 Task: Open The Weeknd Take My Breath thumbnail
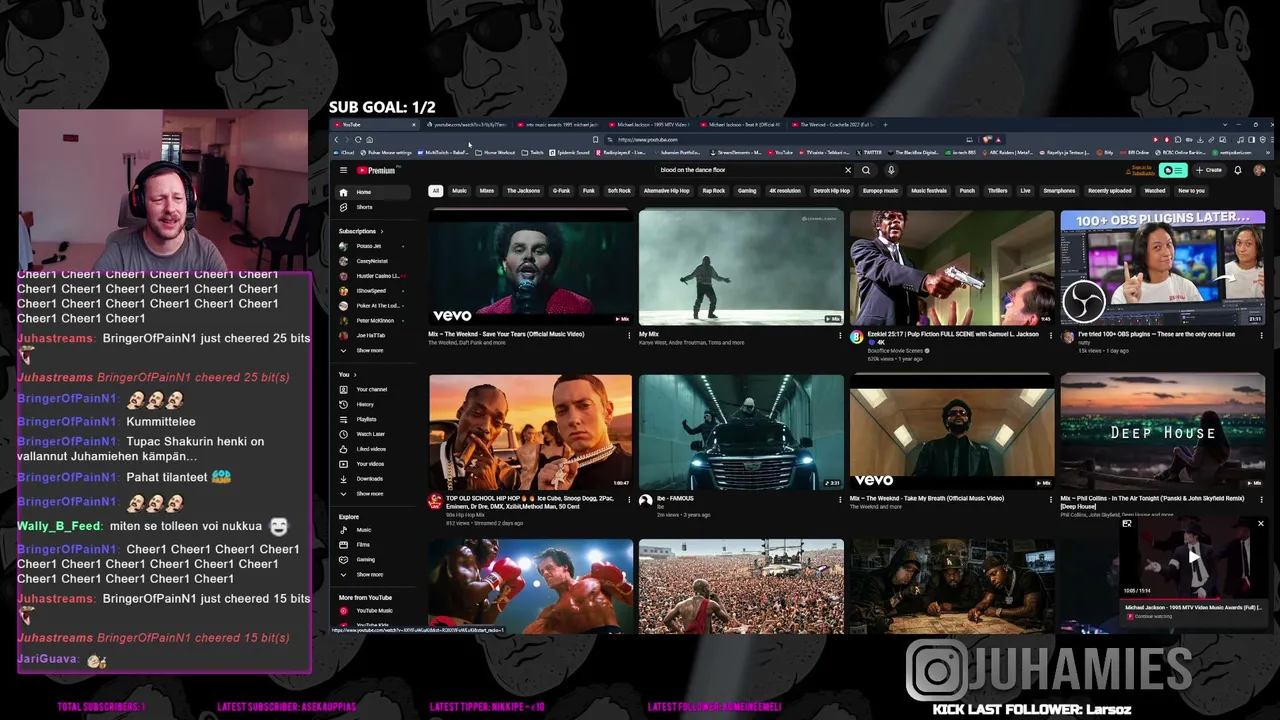[x=952, y=432]
